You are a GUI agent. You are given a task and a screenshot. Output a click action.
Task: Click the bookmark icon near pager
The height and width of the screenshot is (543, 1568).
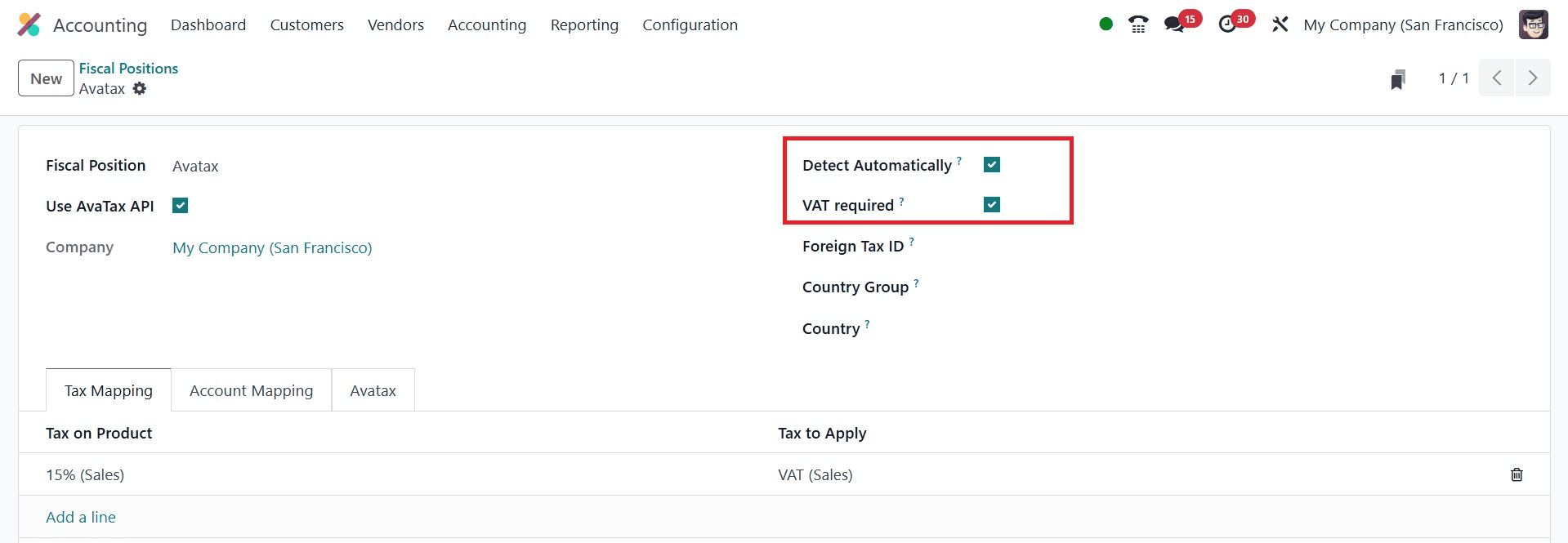click(x=1398, y=79)
